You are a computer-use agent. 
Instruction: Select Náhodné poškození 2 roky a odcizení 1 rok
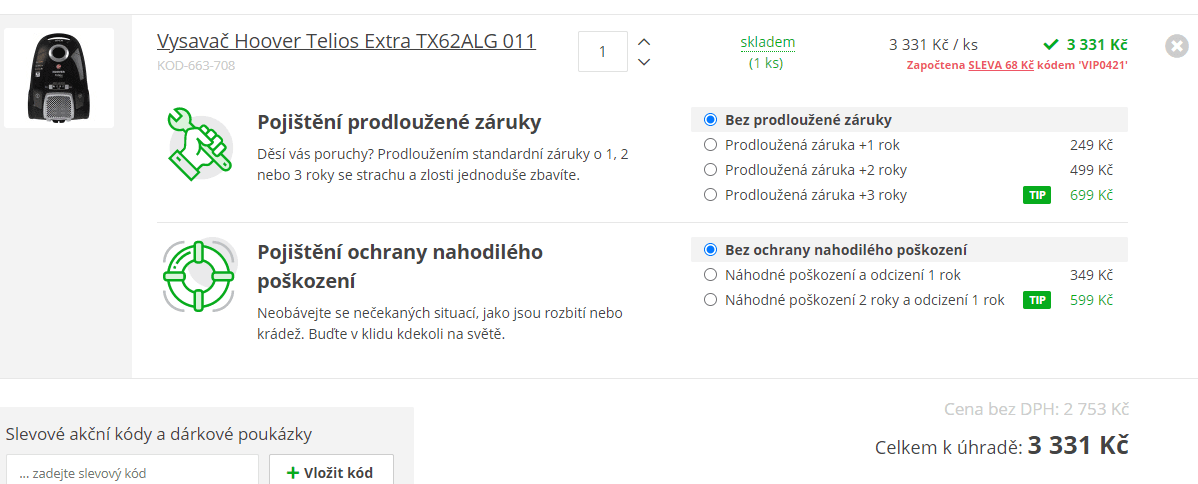coord(711,300)
